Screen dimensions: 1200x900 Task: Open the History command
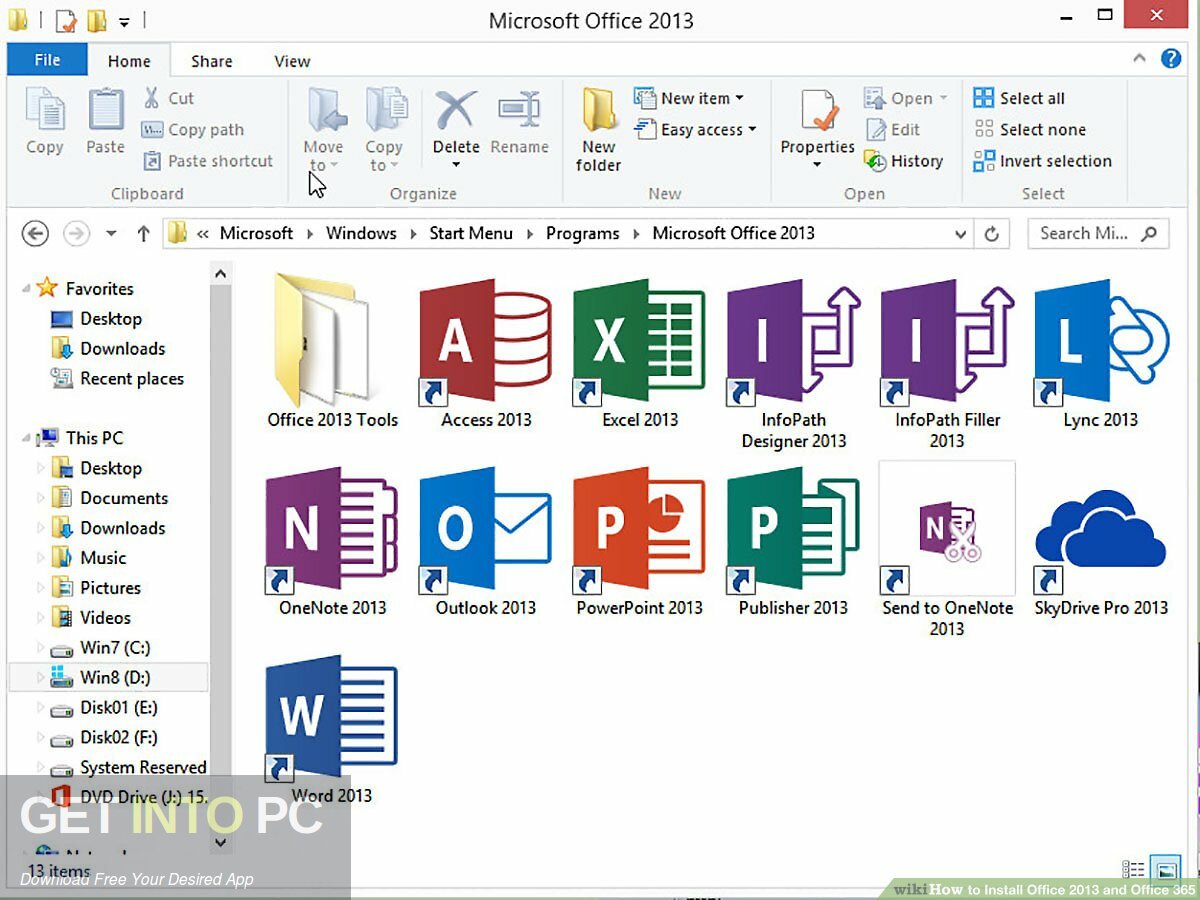pos(904,161)
